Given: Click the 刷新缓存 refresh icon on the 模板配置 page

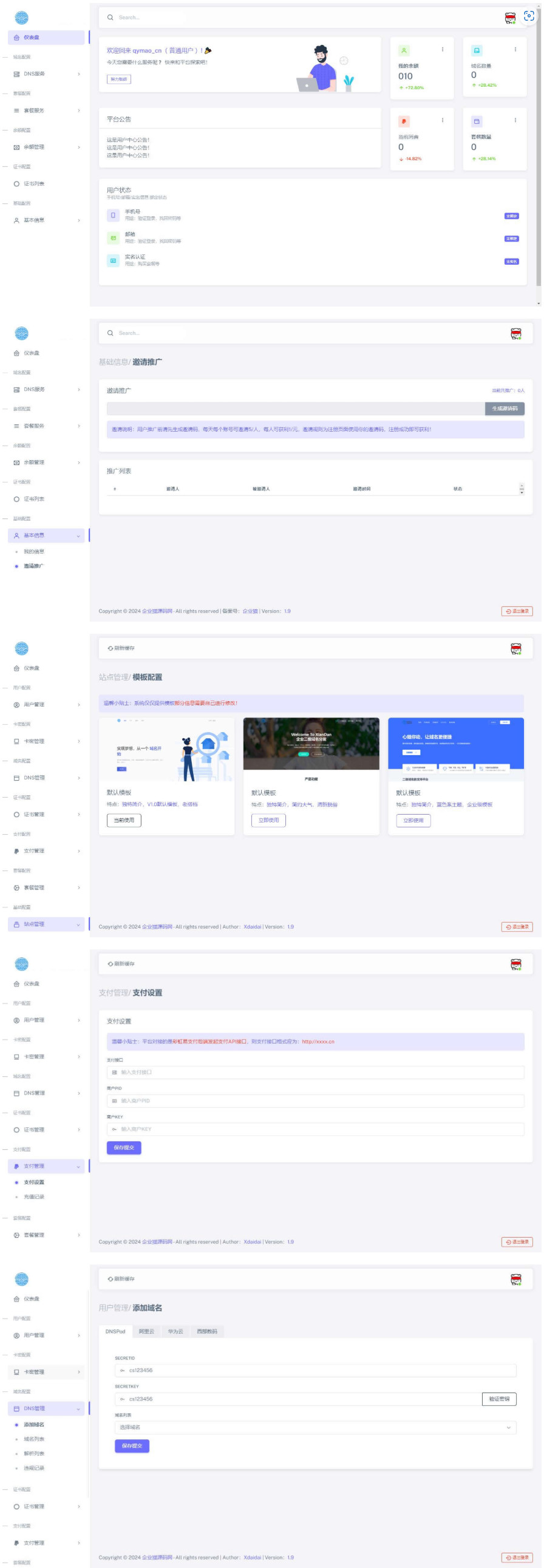Looking at the screenshot, I should [110, 648].
